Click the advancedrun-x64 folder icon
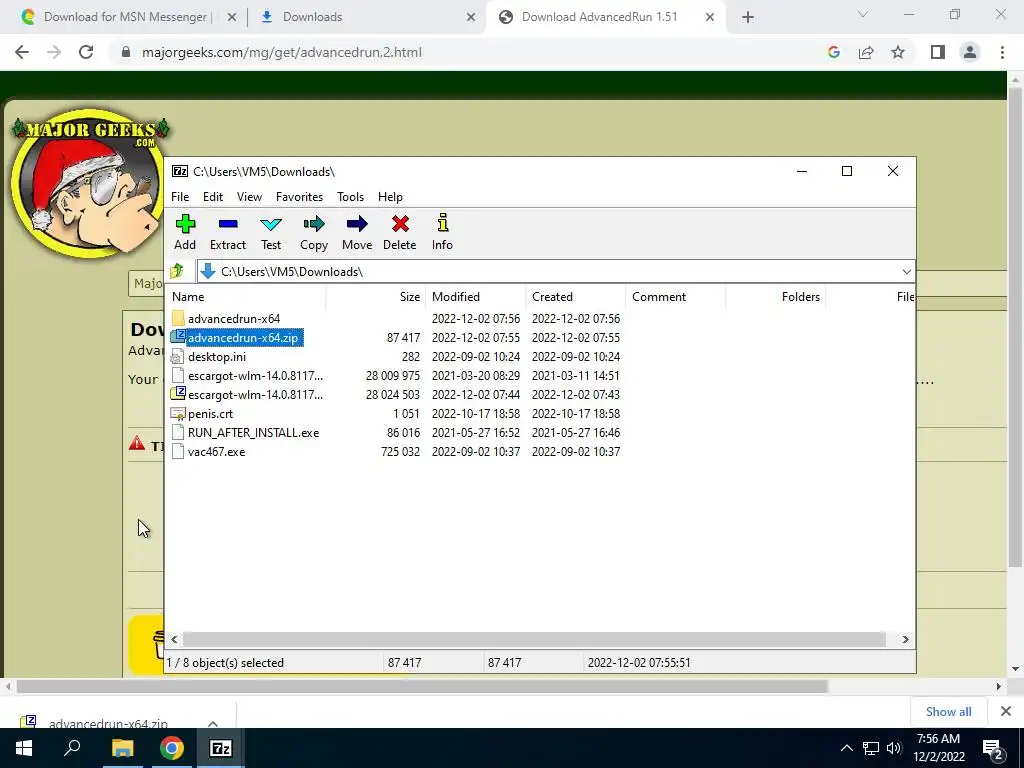This screenshot has height=768, width=1024. pyautogui.click(x=178, y=319)
